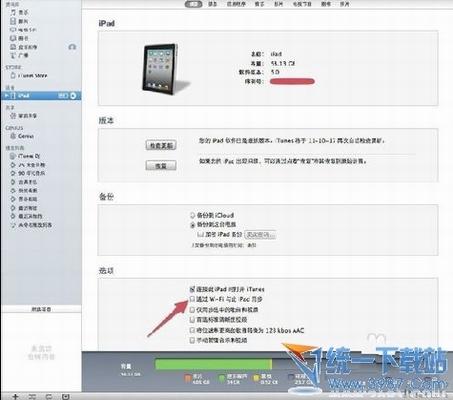Show or hide the artwork viewer icon

coord(66,396)
